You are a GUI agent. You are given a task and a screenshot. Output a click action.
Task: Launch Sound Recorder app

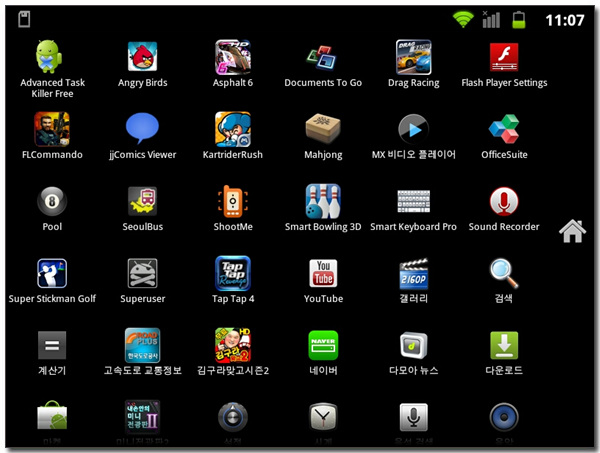click(504, 209)
